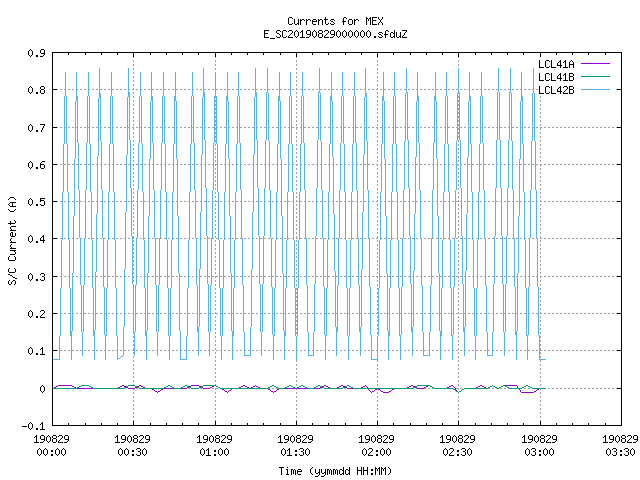Click the y-axis tick label 0.4
Image resolution: width=640 pixels, height=480 pixels.
point(36,239)
